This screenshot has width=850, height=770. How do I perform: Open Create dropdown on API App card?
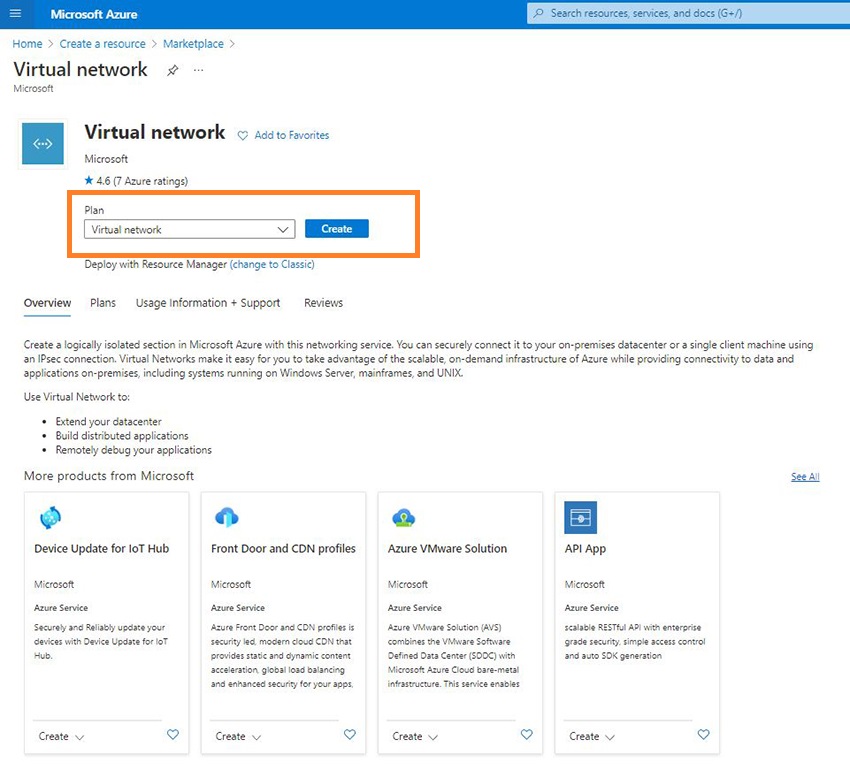pos(592,737)
